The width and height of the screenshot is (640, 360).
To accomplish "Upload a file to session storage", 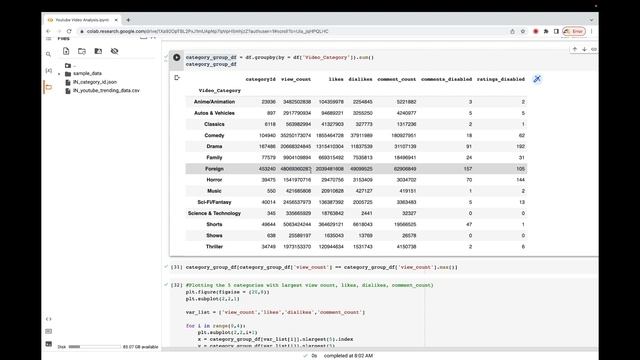I will tap(66, 51).
